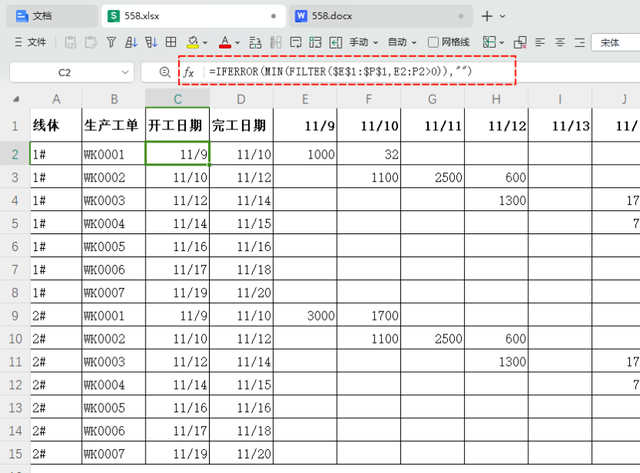
Task: Apply the red font color
Action: tap(225, 42)
